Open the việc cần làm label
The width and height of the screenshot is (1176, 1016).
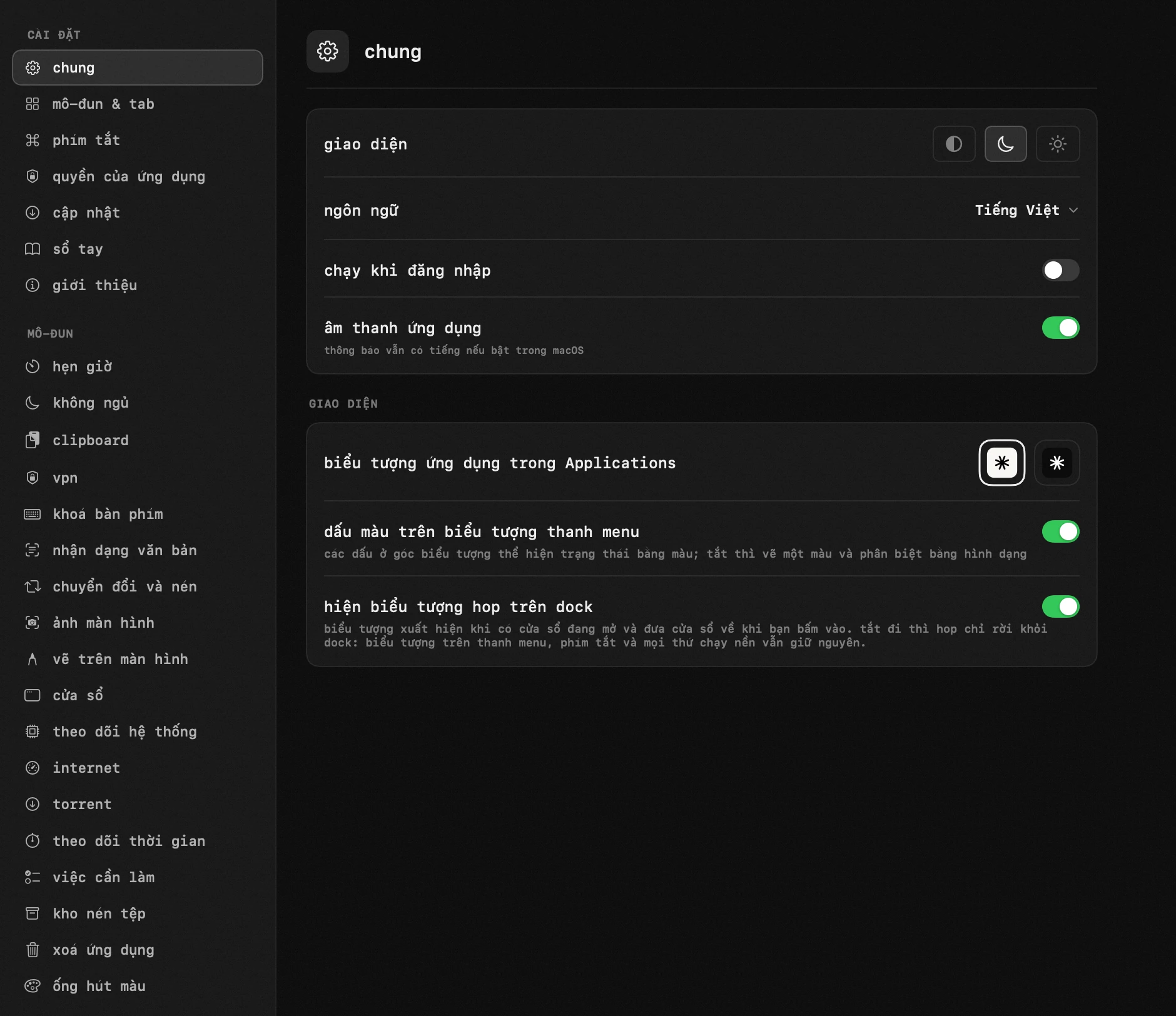pyautogui.click(x=103, y=877)
